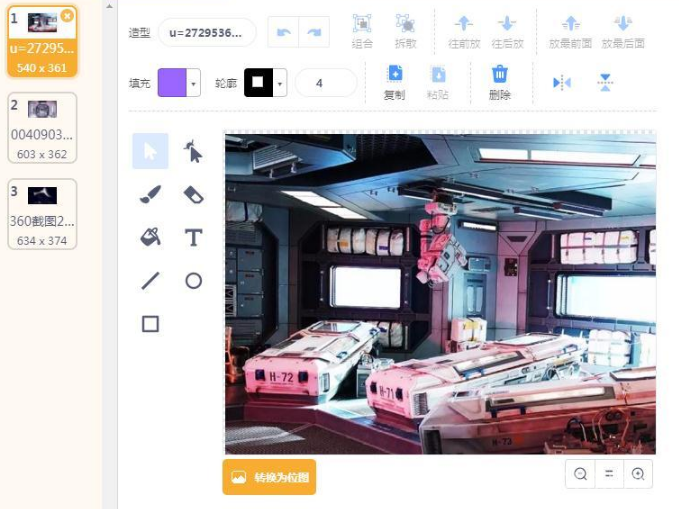Select the Fill bucket tool
This screenshot has width=679, height=509.
[150, 237]
